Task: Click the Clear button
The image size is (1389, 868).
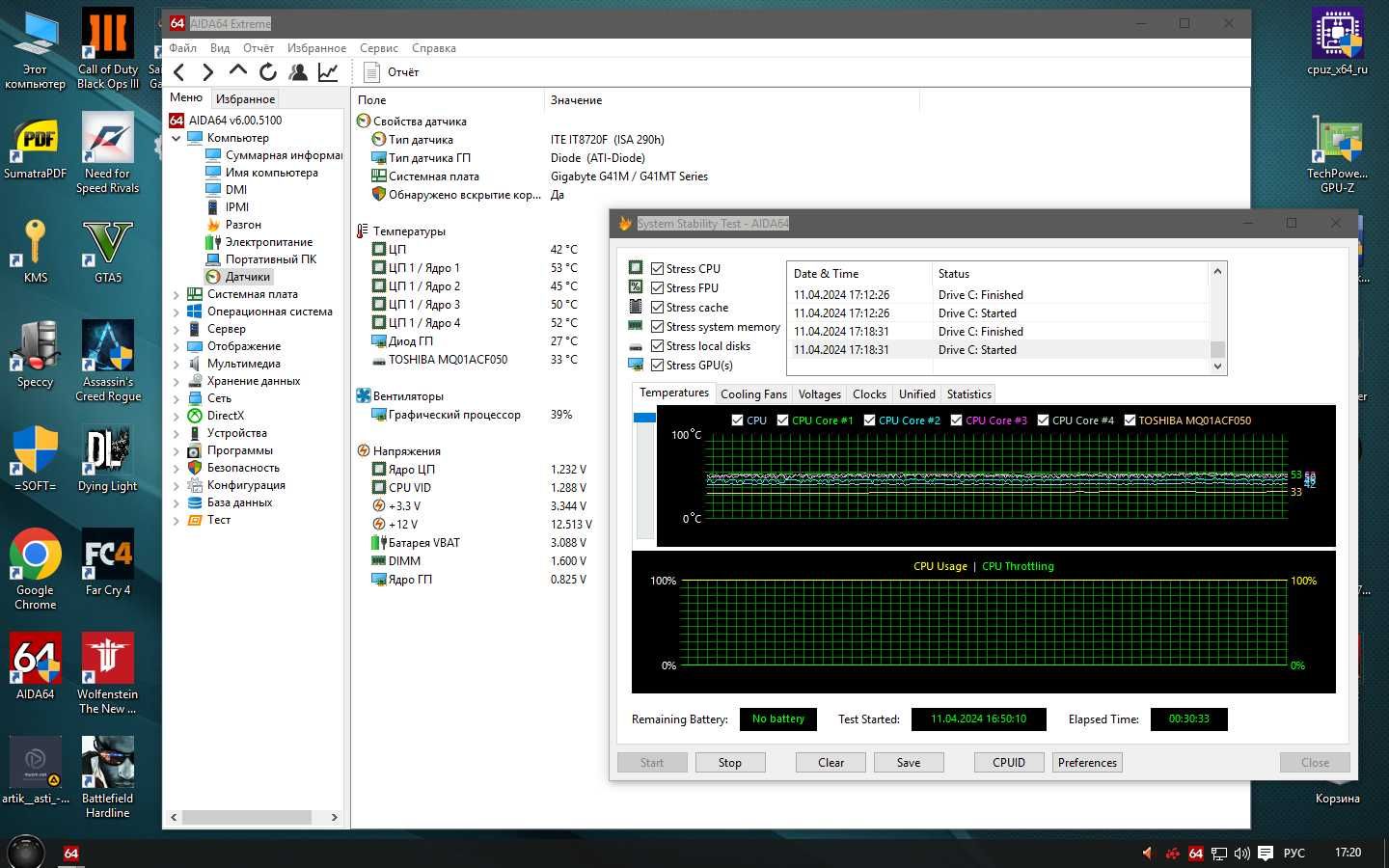Action: [x=831, y=763]
